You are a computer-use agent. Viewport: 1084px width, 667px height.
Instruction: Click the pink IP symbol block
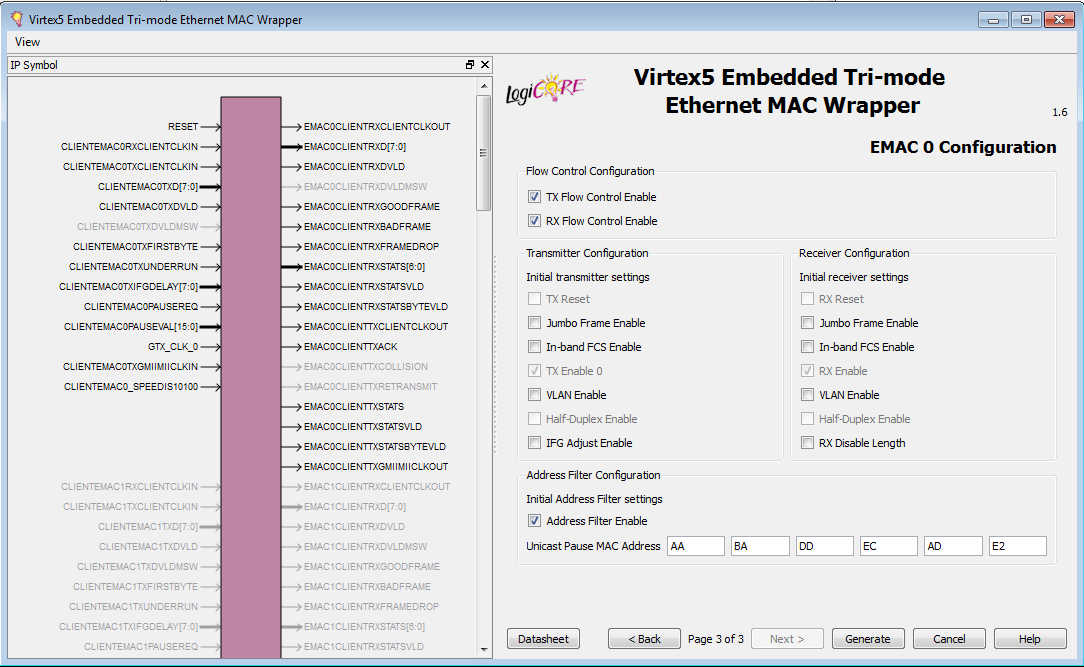point(251,377)
